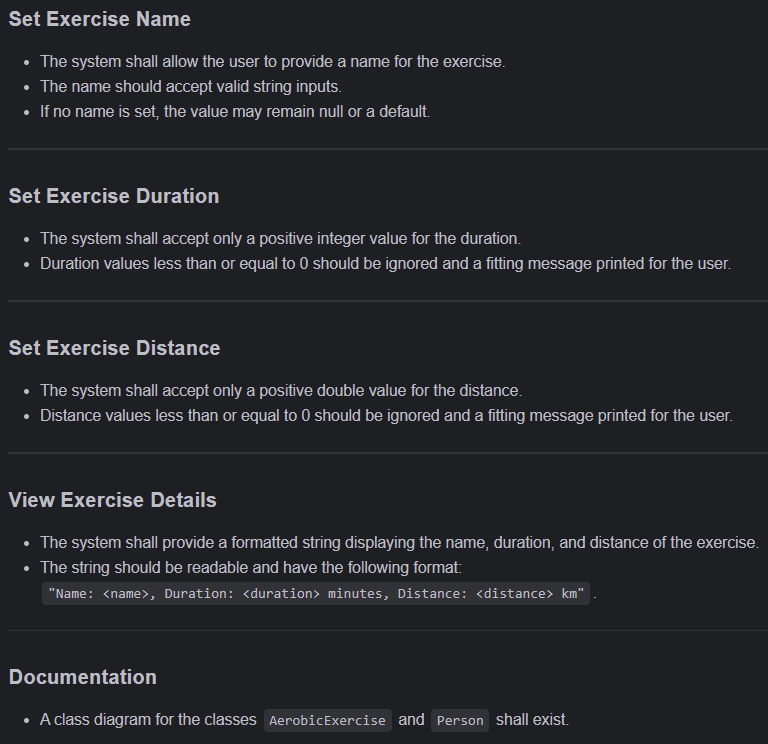
Task: Click the line starting 'Distance values less than'
Action: tap(386, 415)
